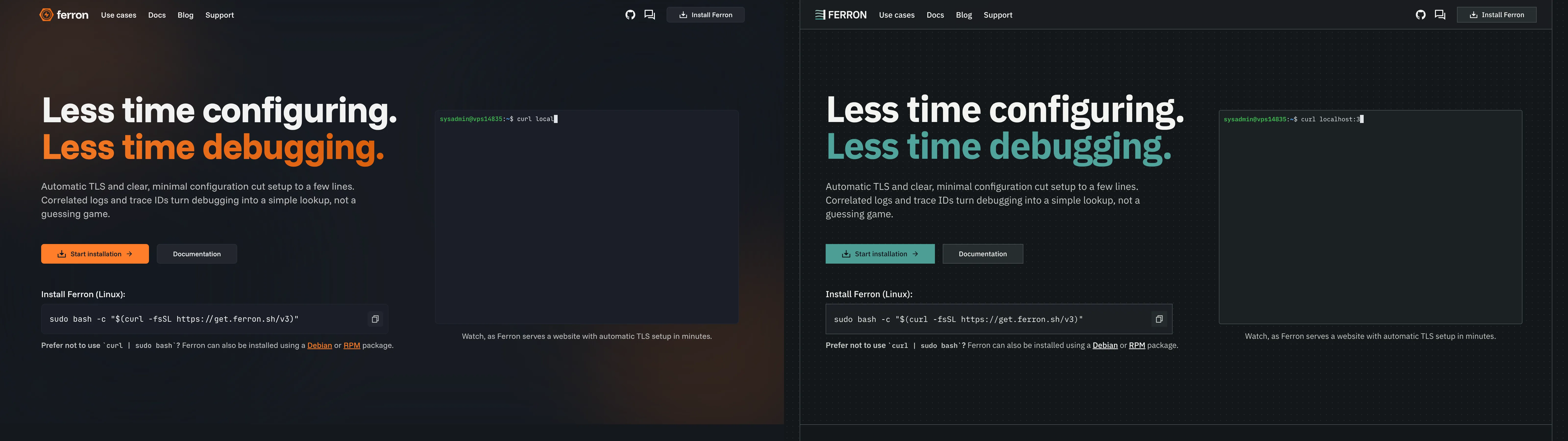The width and height of the screenshot is (1568, 441).
Task: Follow the white Debian link in teal page
Action: [1105, 345]
